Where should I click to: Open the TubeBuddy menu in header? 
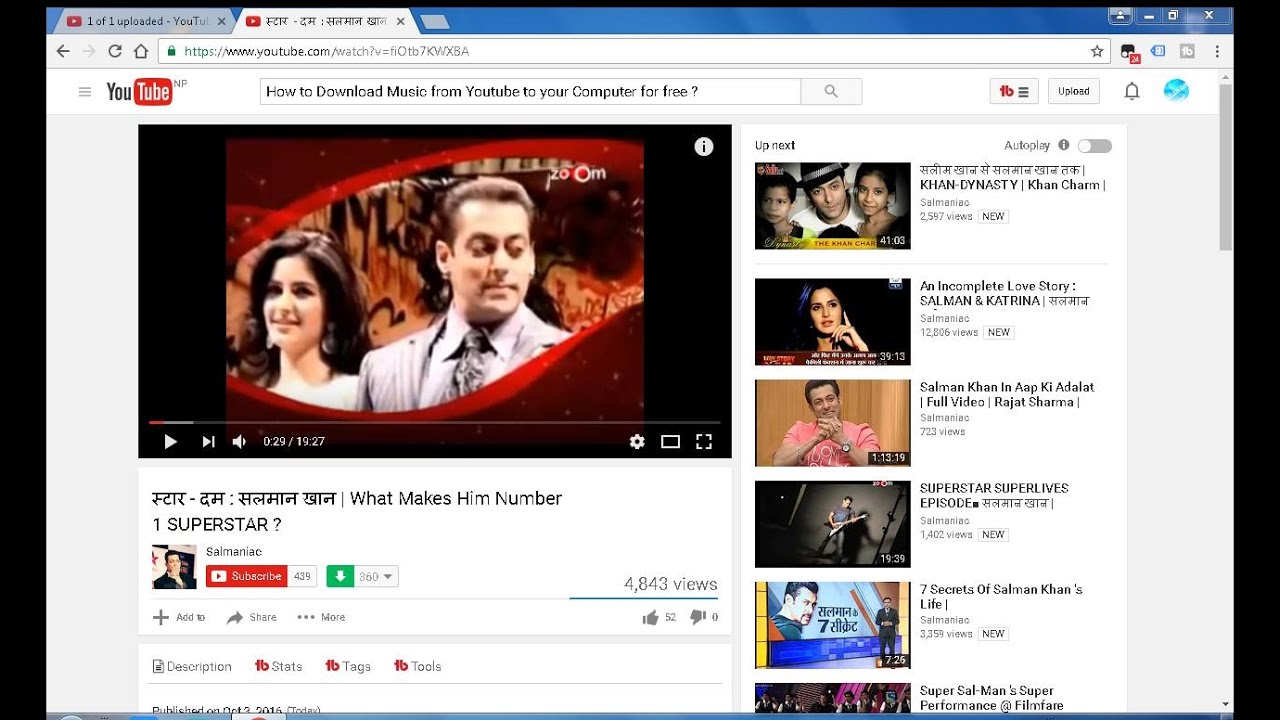(1014, 91)
